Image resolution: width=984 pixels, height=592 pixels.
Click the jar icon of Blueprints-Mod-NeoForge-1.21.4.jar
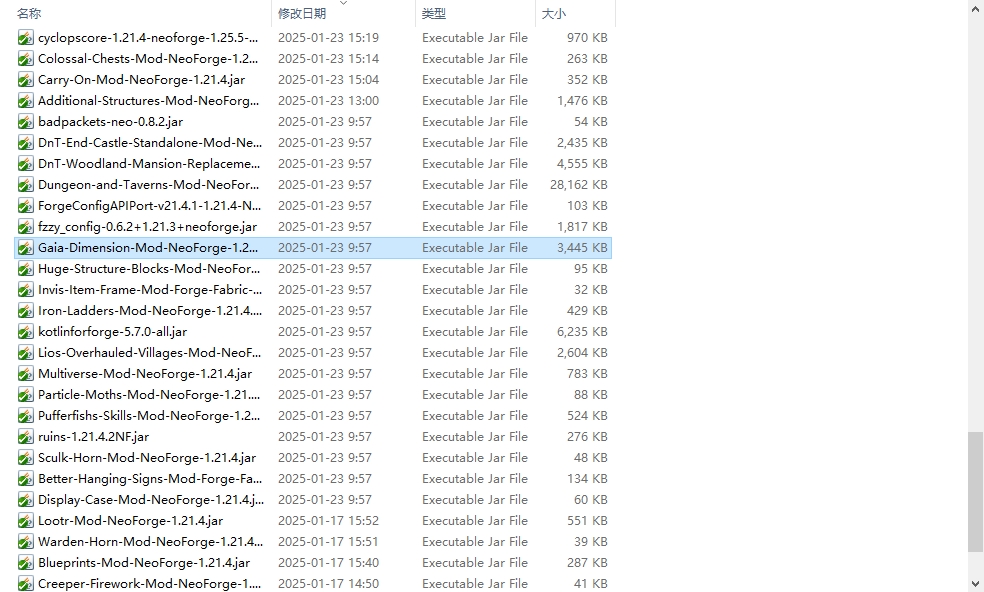click(x=25, y=563)
